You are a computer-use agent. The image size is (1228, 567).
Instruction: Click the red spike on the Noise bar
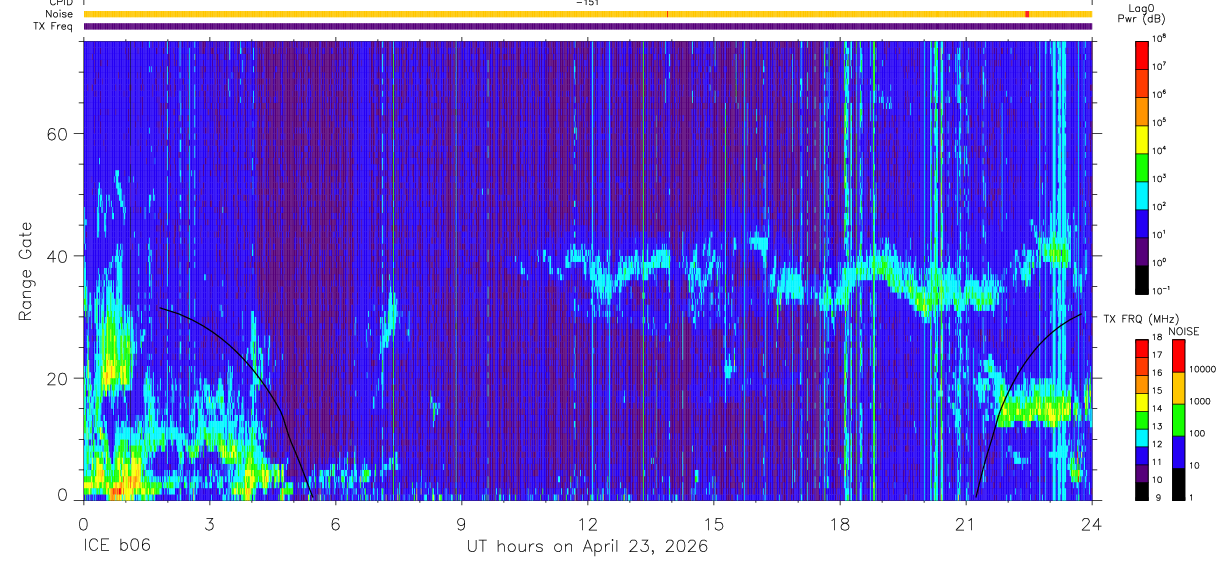tap(1027, 14)
